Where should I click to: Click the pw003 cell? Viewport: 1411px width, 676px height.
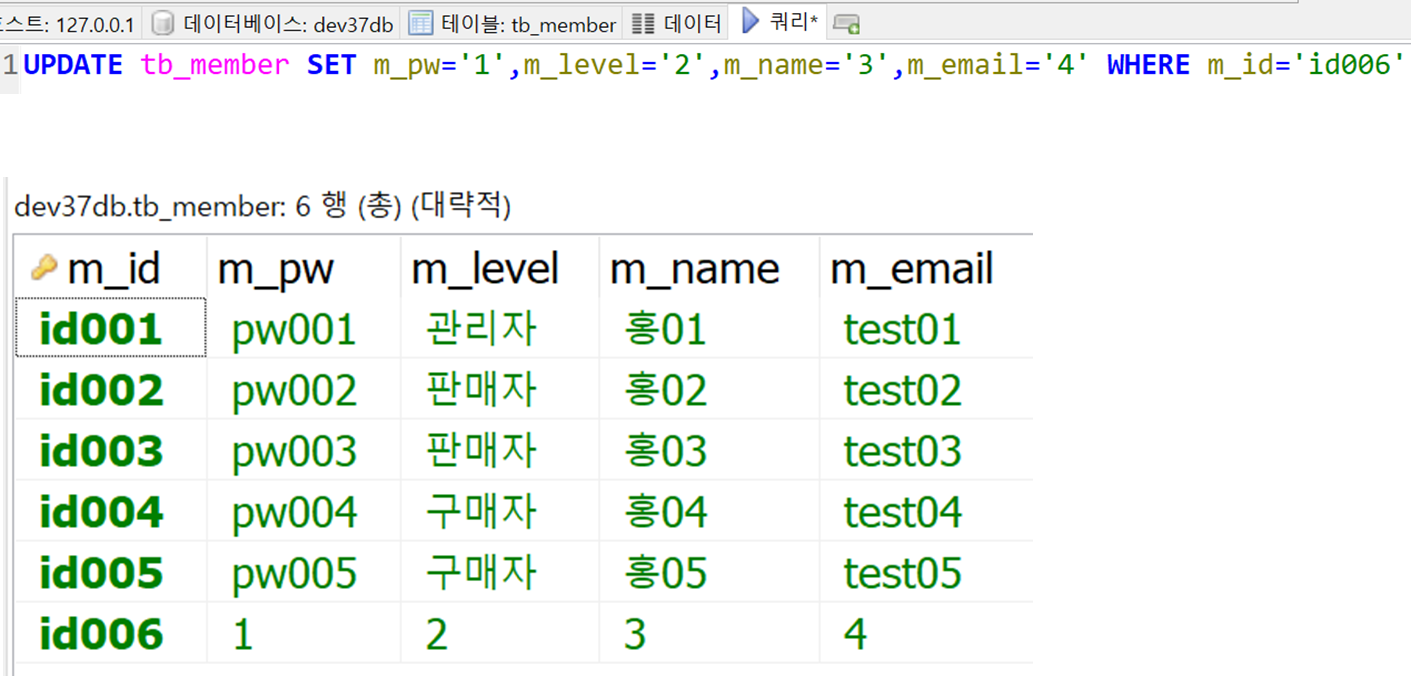click(303, 450)
